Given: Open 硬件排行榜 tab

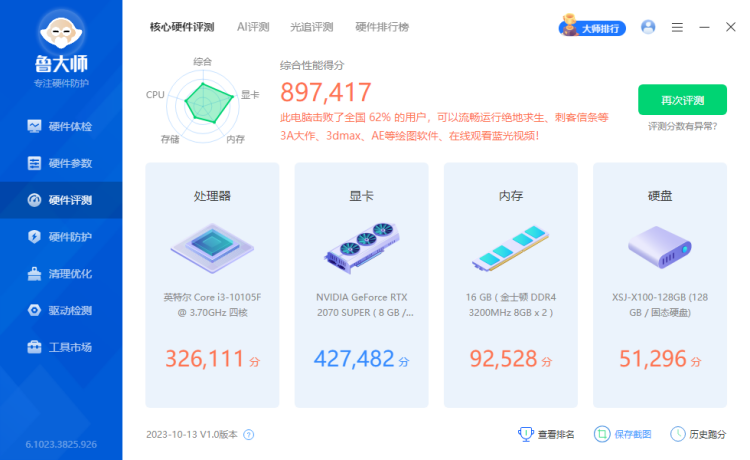Looking at the screenshot, I should click(x=382, y=27).
